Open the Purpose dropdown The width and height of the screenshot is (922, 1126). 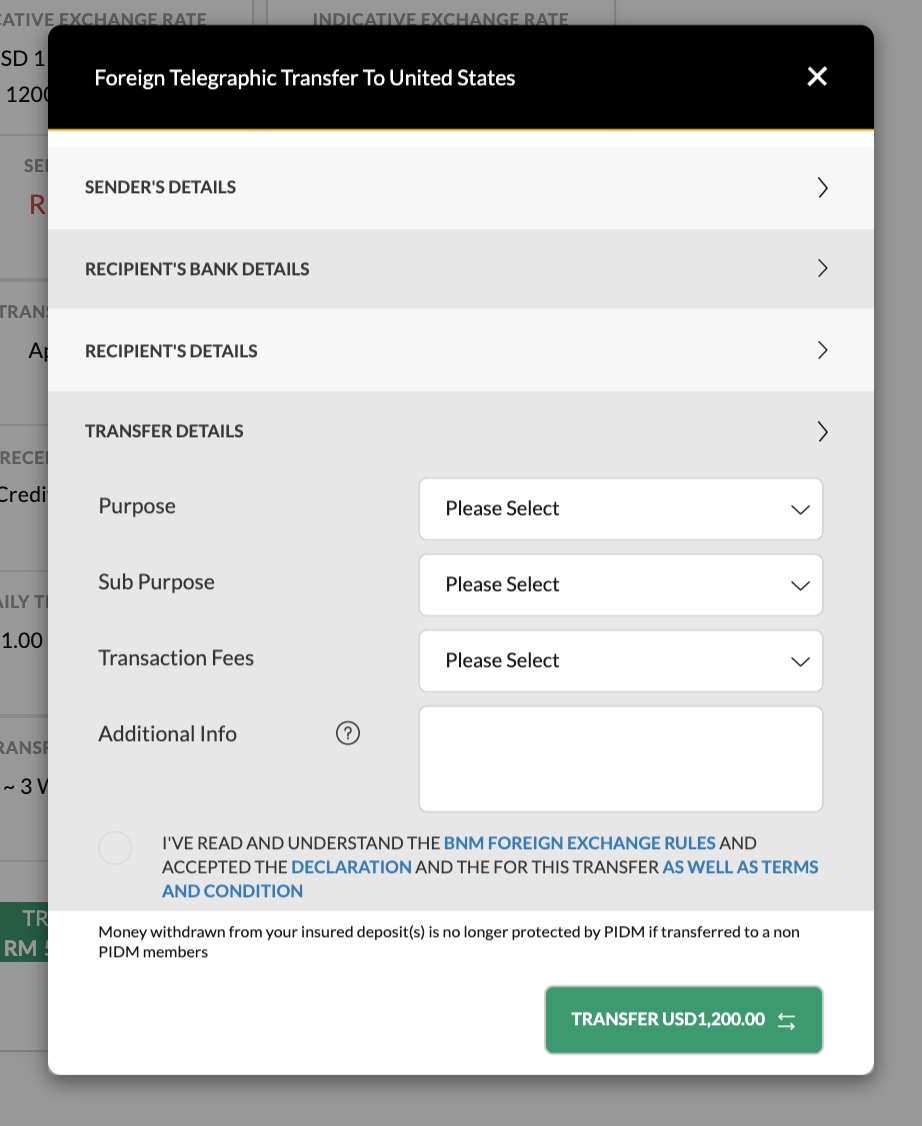point(620,508)
